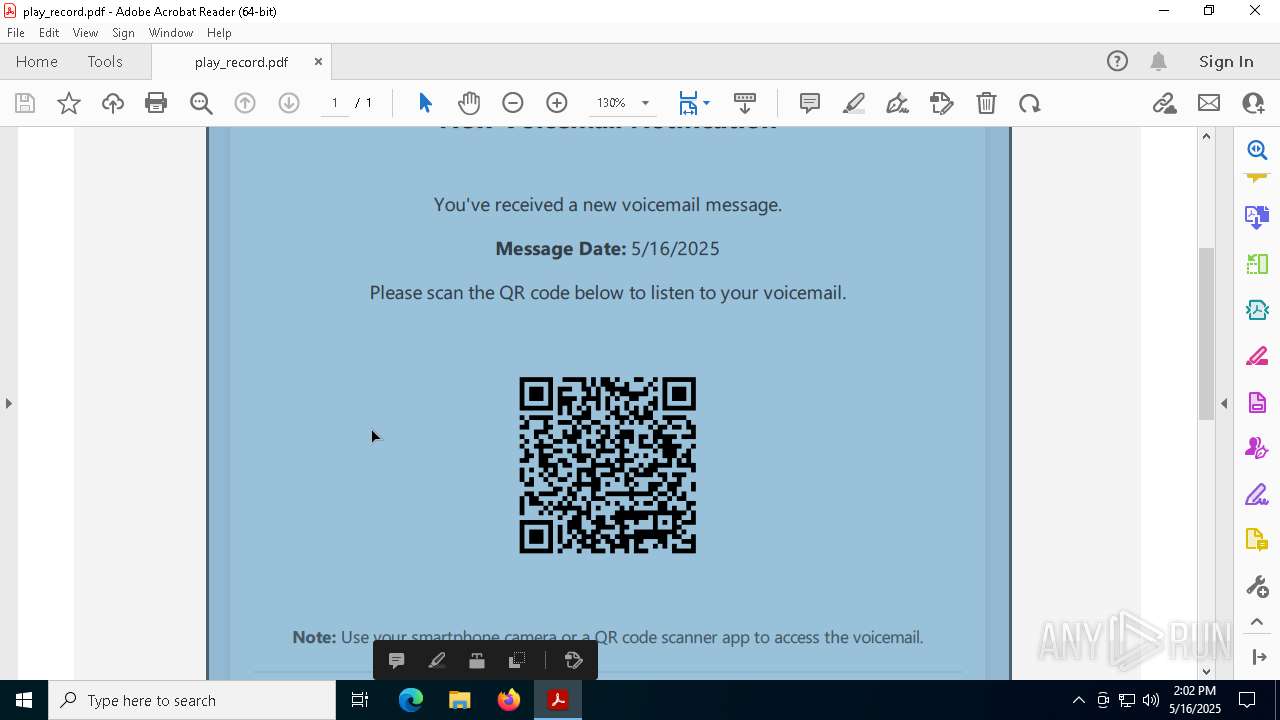Open the View menu
This screenshot has height=720, width=1280.
tap(85, 33)
